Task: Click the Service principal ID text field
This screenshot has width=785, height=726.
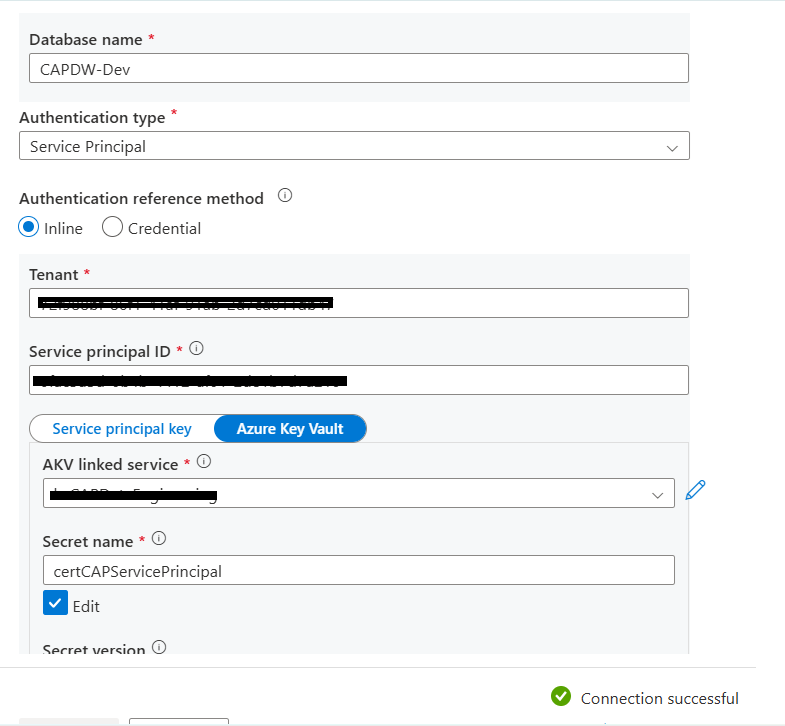Action: [x=358, y=380]
